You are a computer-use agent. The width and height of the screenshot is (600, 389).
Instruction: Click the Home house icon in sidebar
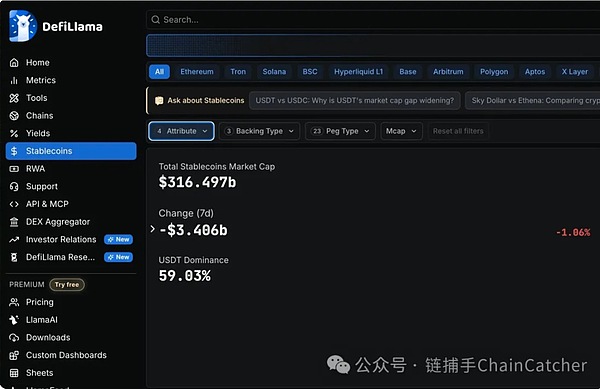pyautogui.click(x=14, y=63)
